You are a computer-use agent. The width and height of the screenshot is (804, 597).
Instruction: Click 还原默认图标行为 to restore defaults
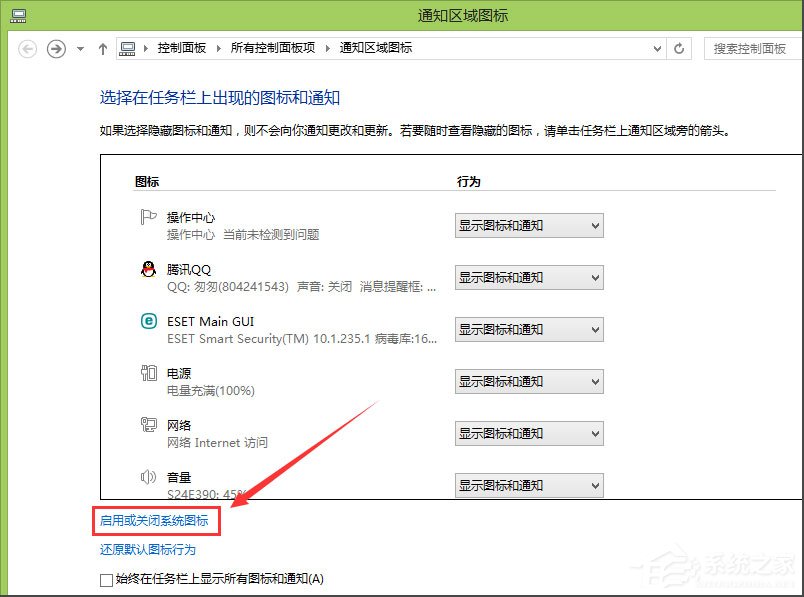click(x=146, y=549)
